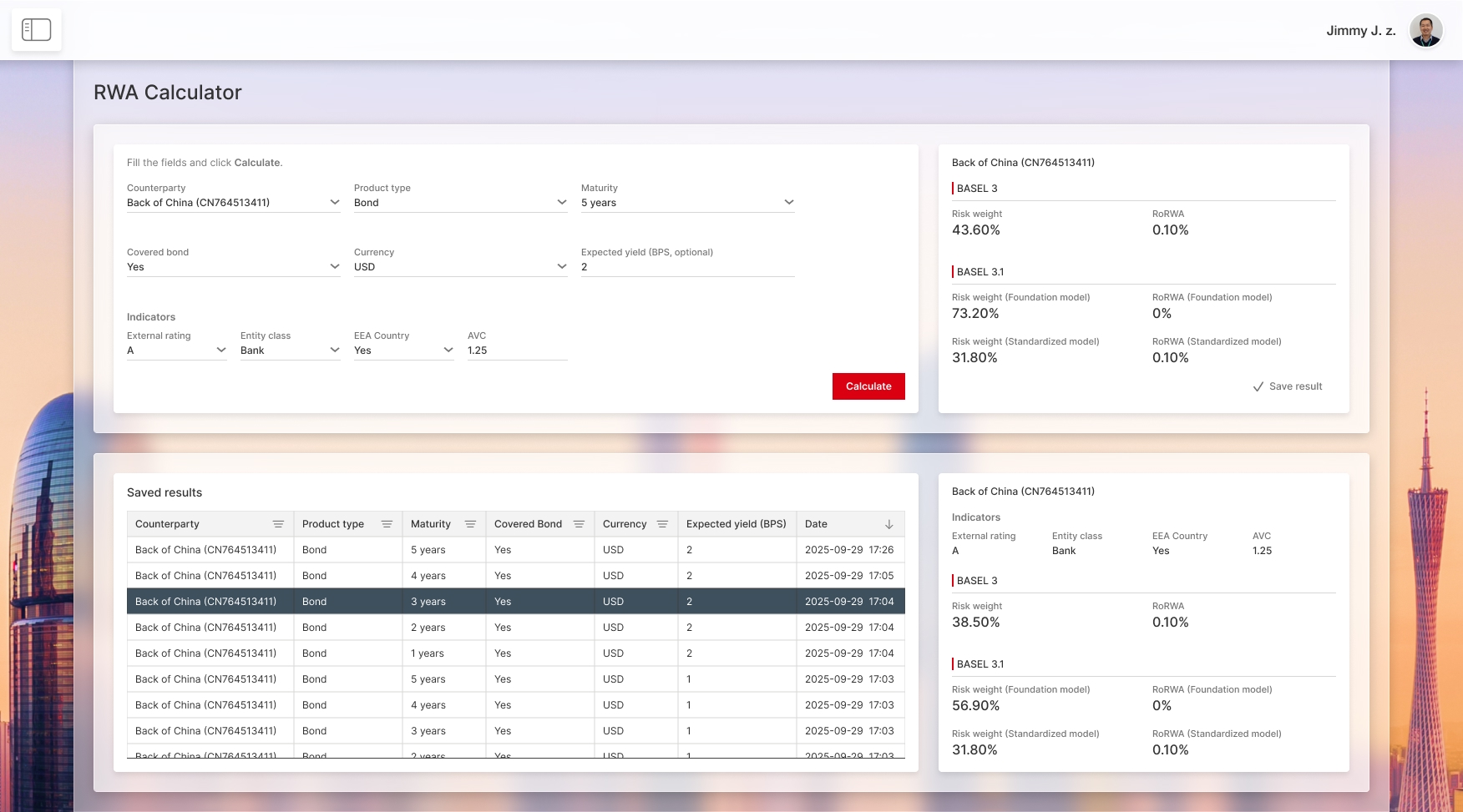Open the Maturity column filter icon
The image size is (1463, 812).
point(470,524)
